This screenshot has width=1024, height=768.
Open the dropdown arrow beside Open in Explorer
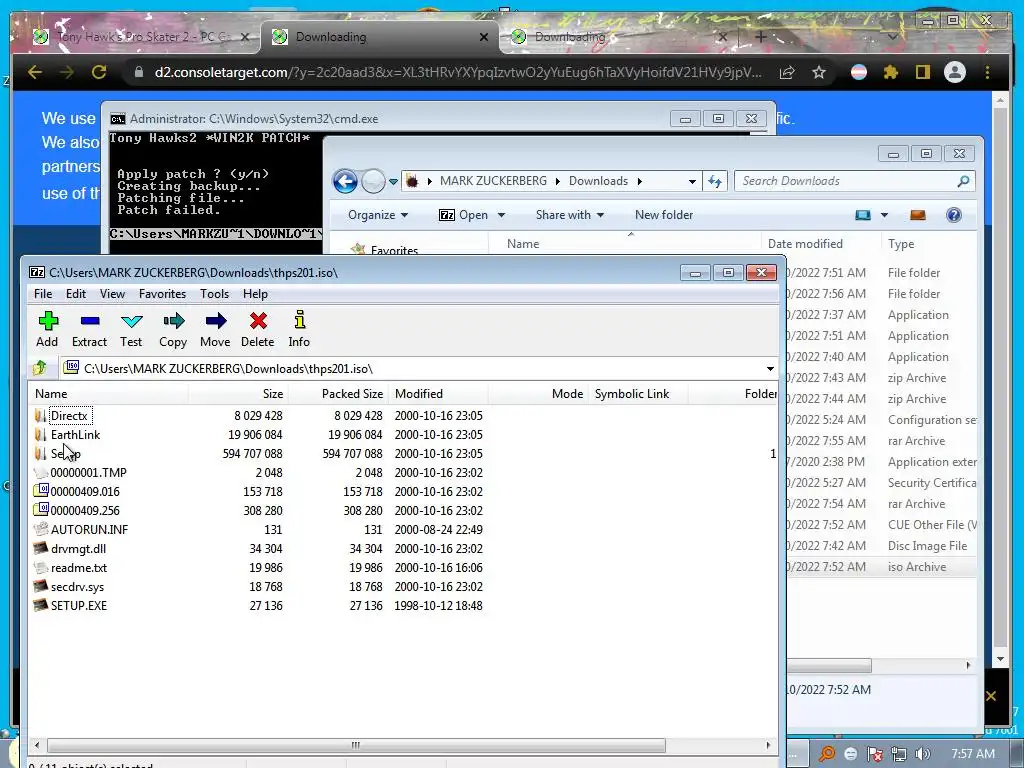(502, 215)
